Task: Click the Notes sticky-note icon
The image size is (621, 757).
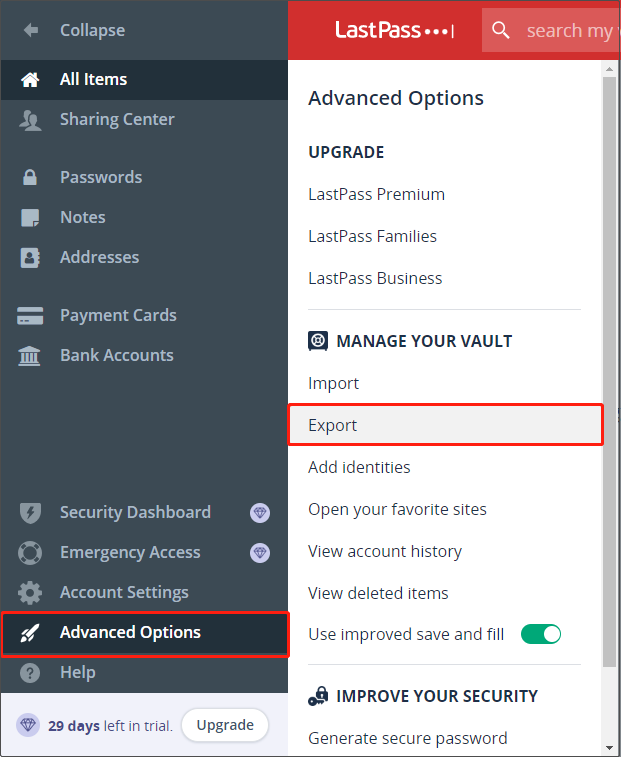Action: [30, 218]
